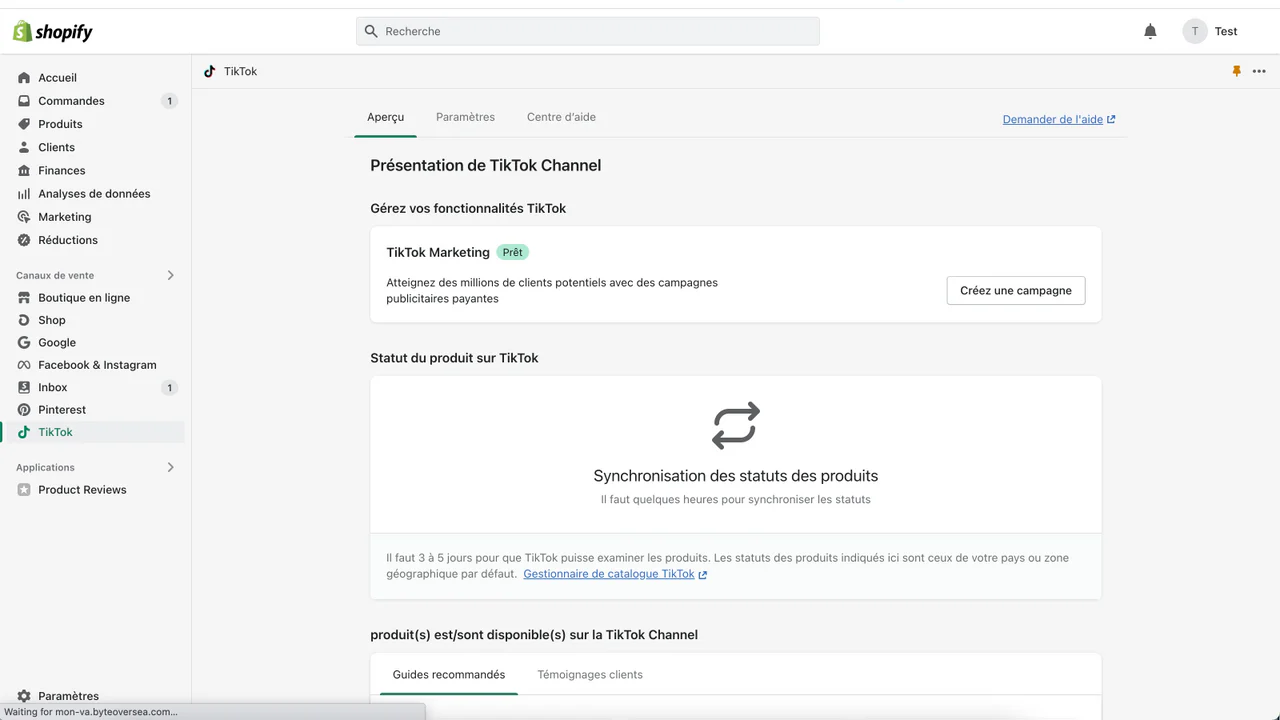Click the Boutique en ligne store icon
Image resolution: width=1280 pixels, height=720 pixels.
24,298
